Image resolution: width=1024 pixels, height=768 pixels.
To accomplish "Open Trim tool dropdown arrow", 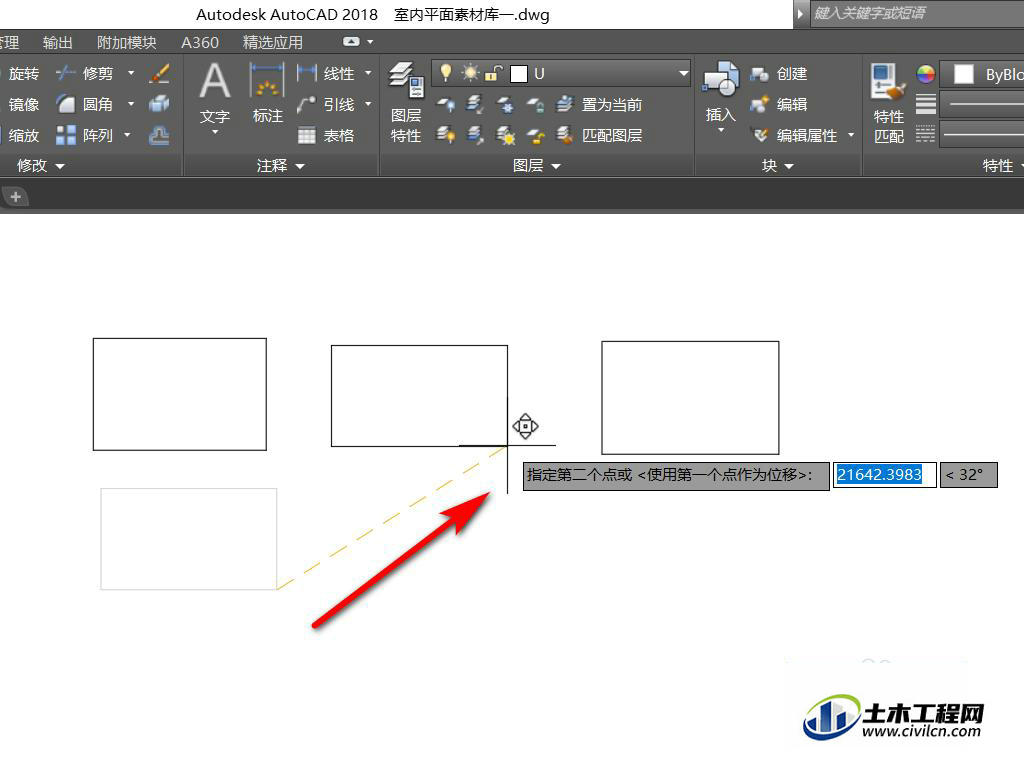I will [131, 73].
